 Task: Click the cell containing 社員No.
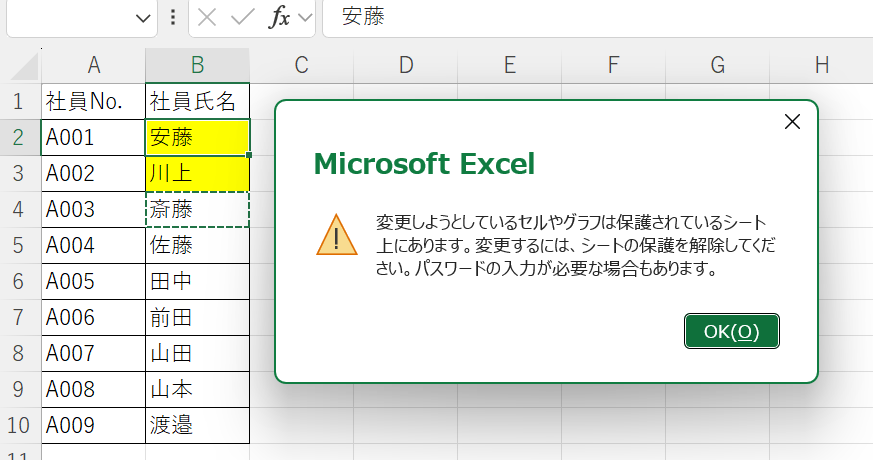94,101
